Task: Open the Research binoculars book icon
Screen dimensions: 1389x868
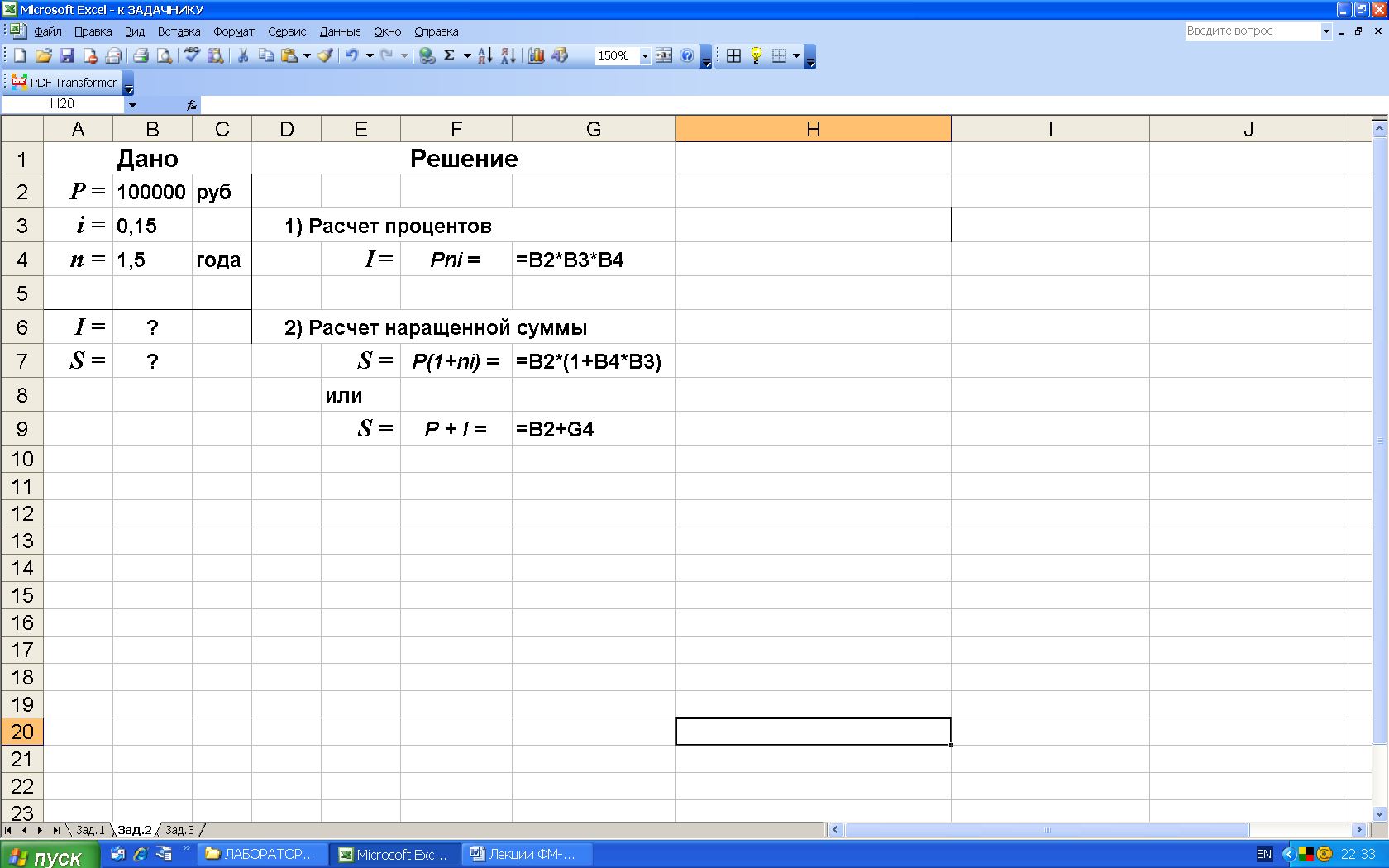Action: 216,55
